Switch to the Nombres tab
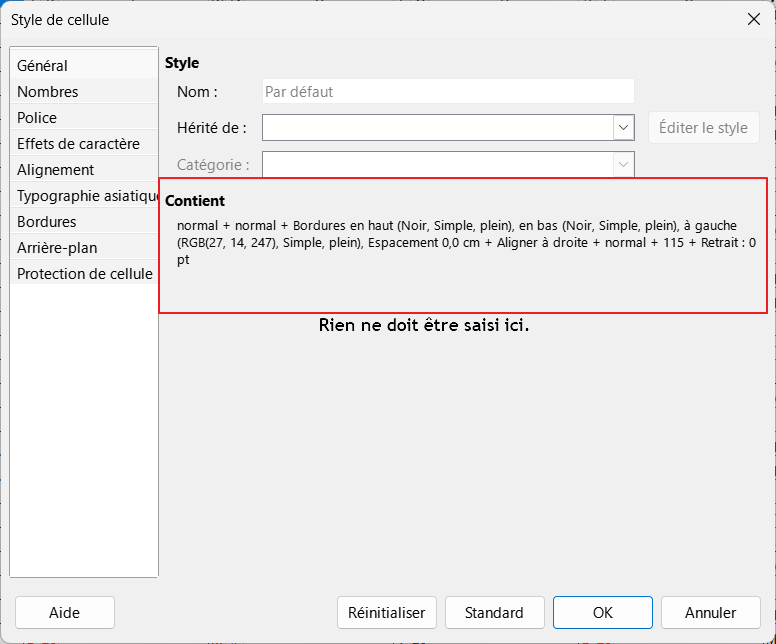Viewport: 776px width, 644px height. point(48,92)
